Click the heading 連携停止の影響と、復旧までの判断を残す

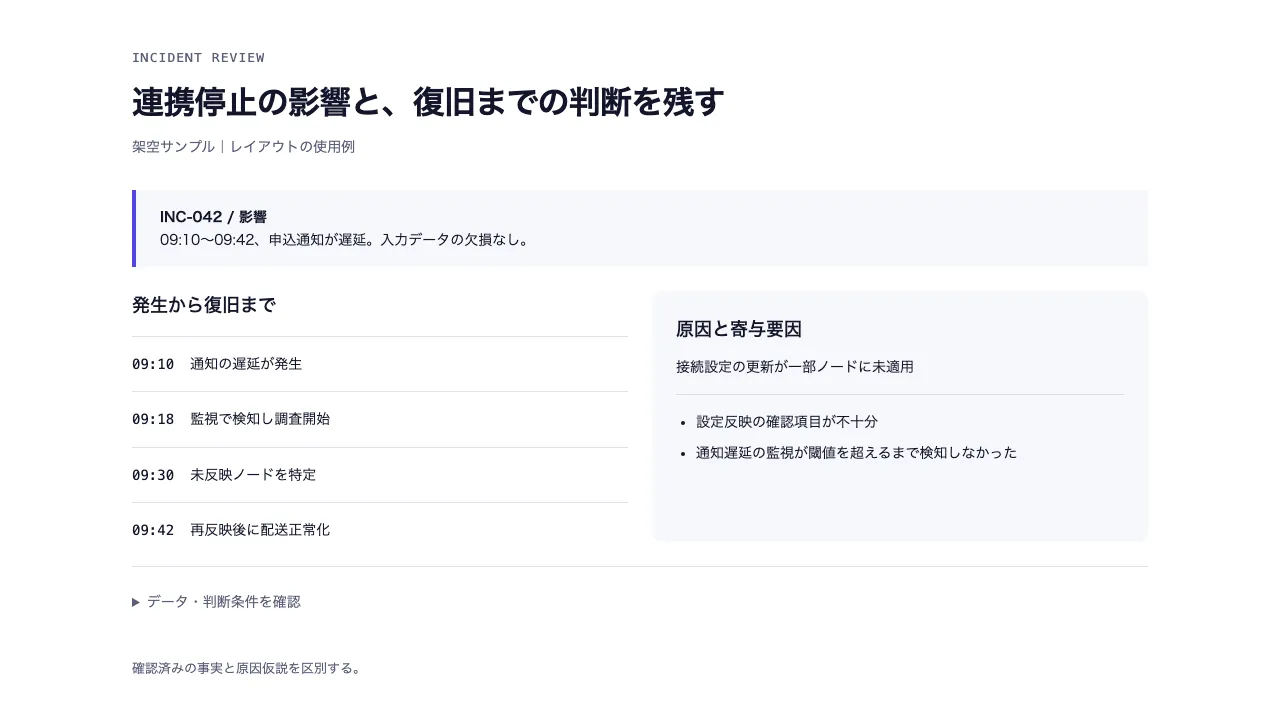coord(428,102)
